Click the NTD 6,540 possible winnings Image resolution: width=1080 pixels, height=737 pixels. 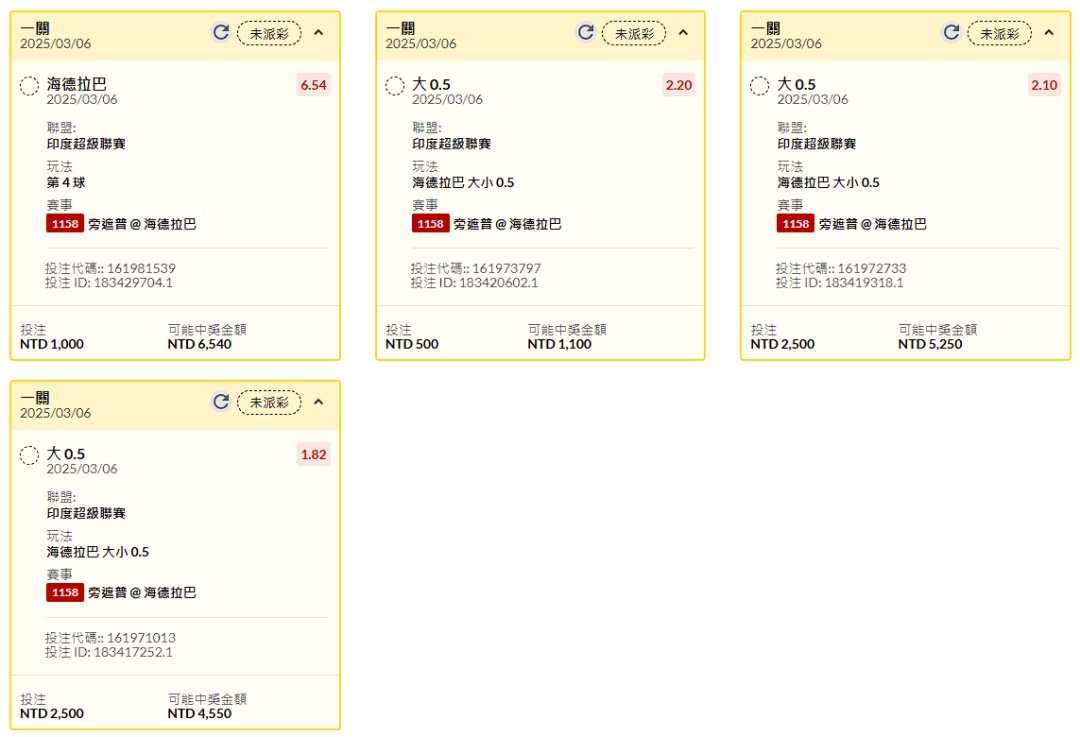click(200, 344)
